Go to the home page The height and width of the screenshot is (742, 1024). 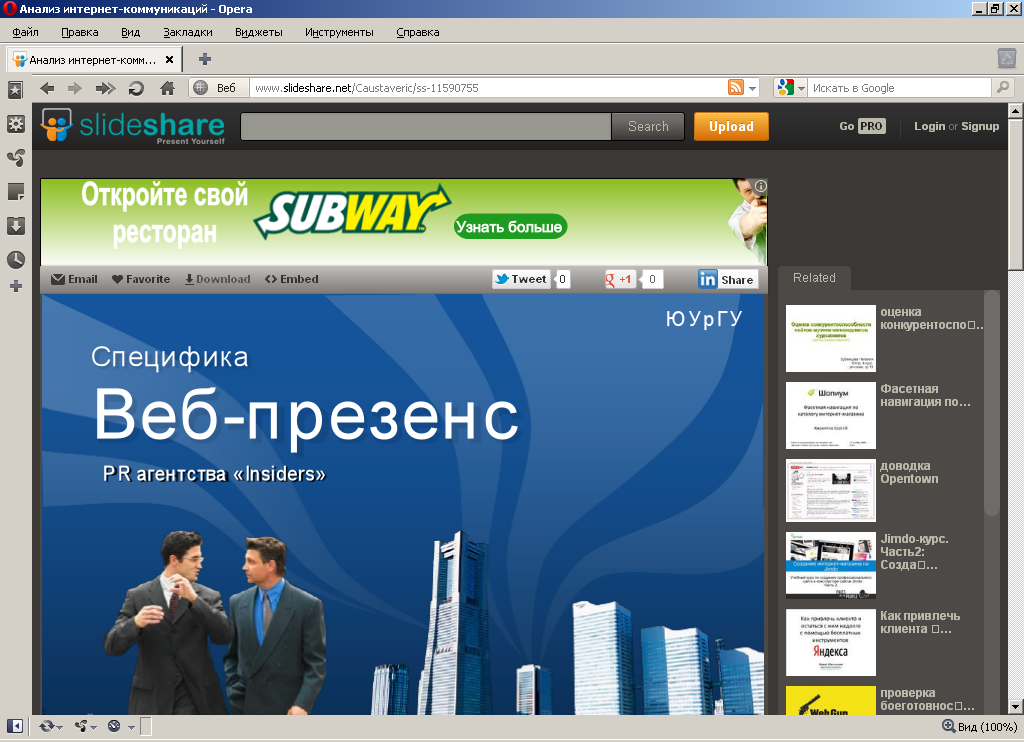(167, 88)
